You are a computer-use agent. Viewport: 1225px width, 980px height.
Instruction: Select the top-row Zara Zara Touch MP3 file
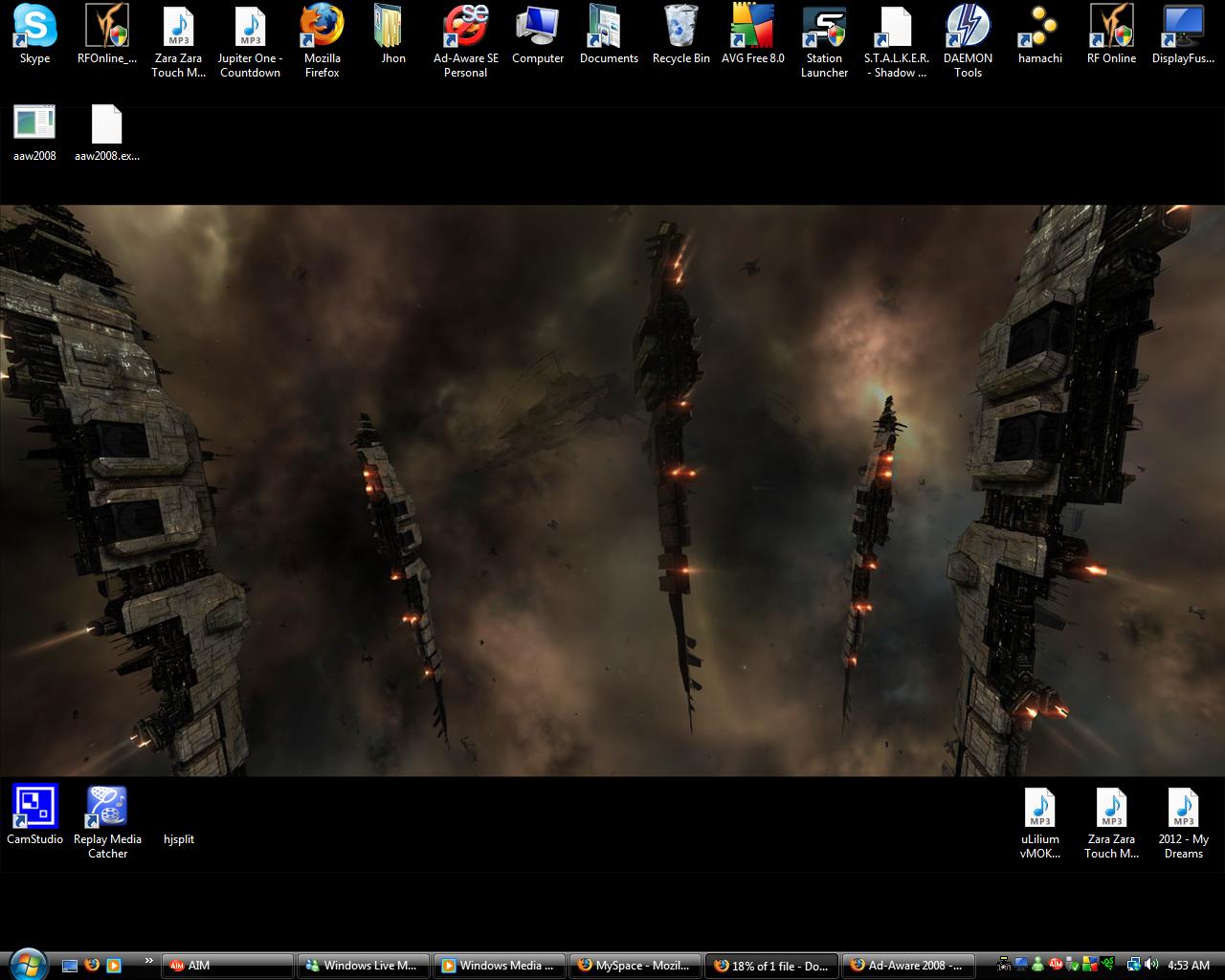tap(179, 42)
